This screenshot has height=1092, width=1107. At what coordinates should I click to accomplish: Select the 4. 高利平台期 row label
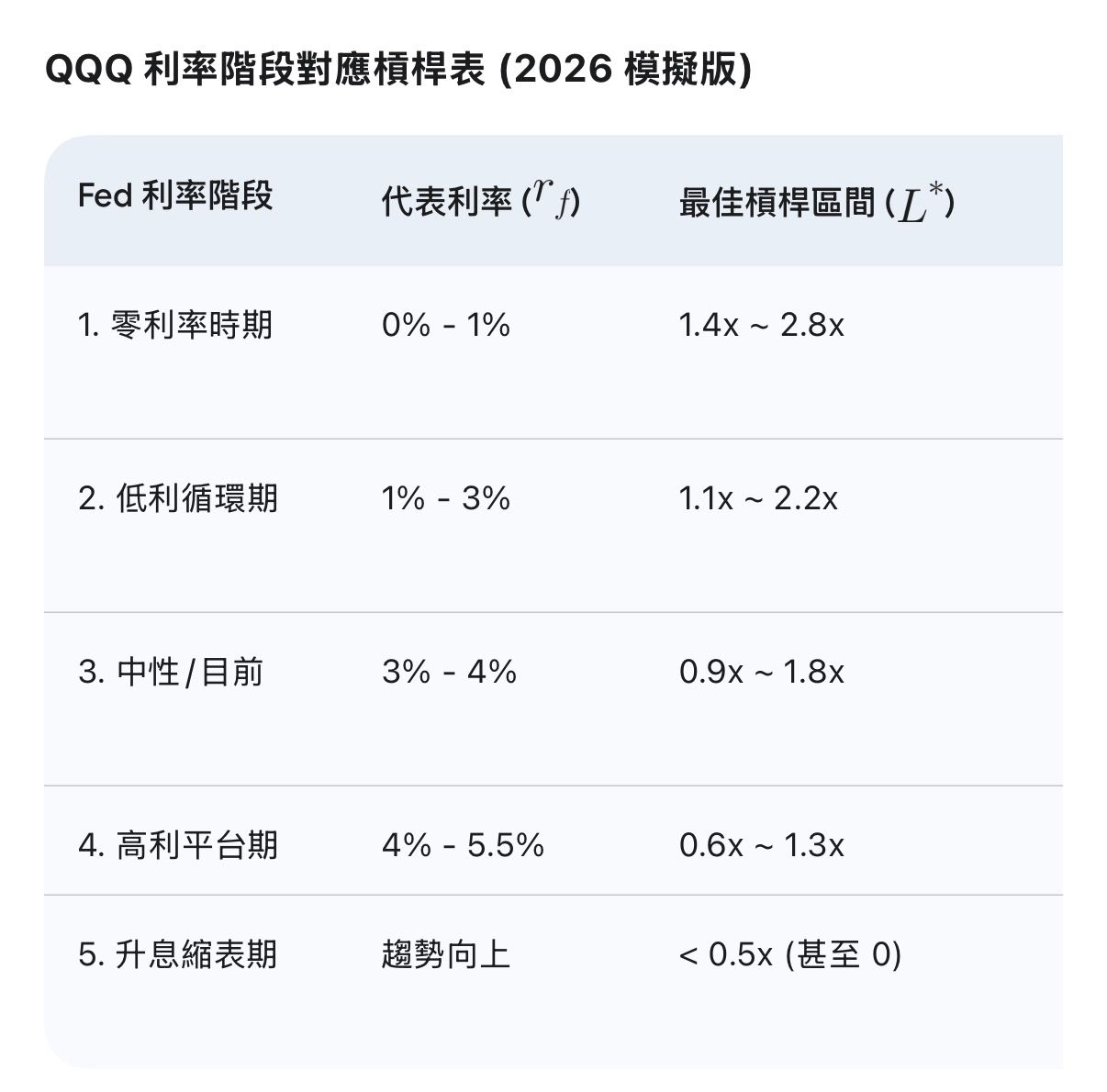(x=178, y=845)
